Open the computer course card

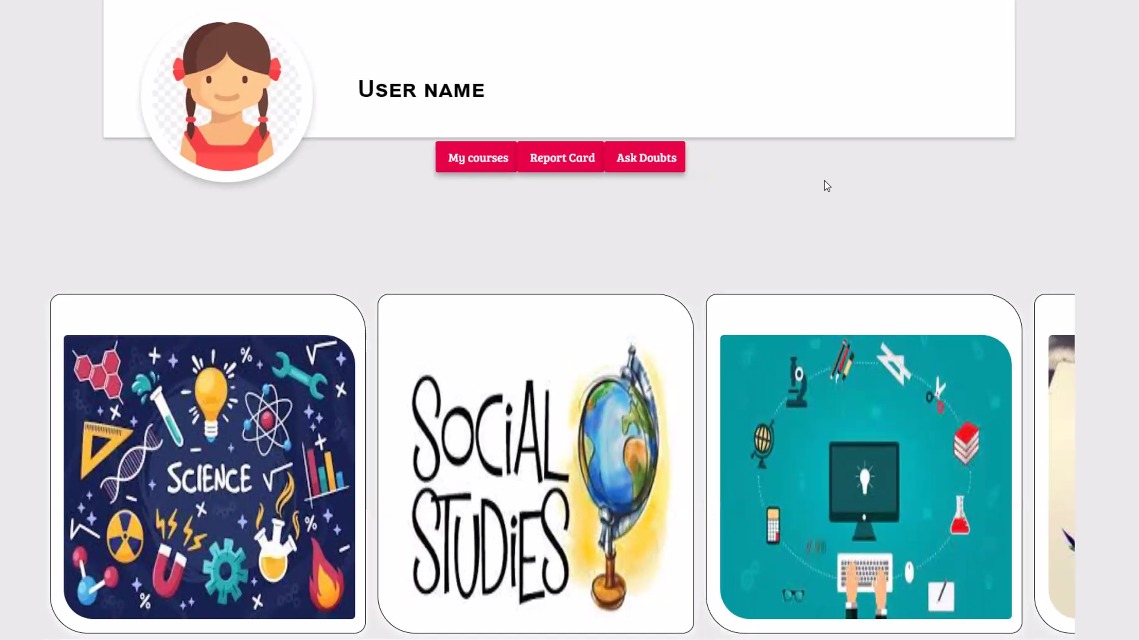pos(864,464)
